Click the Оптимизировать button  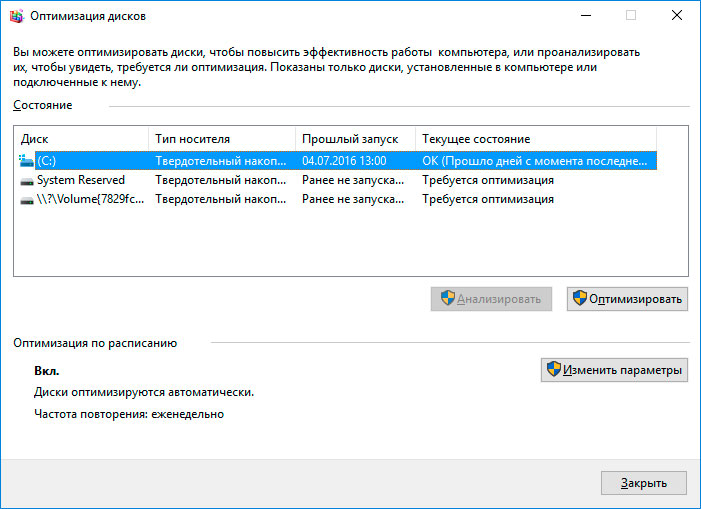(627, 299)
